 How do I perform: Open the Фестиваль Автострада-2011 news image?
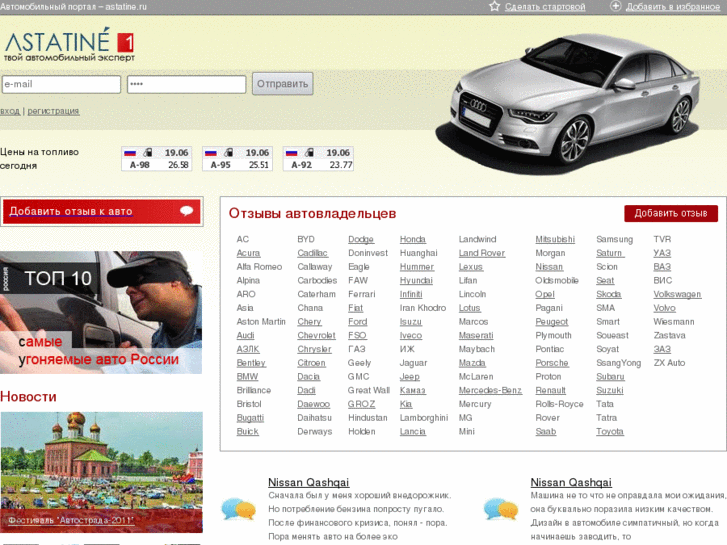click(x=102, y=472)
